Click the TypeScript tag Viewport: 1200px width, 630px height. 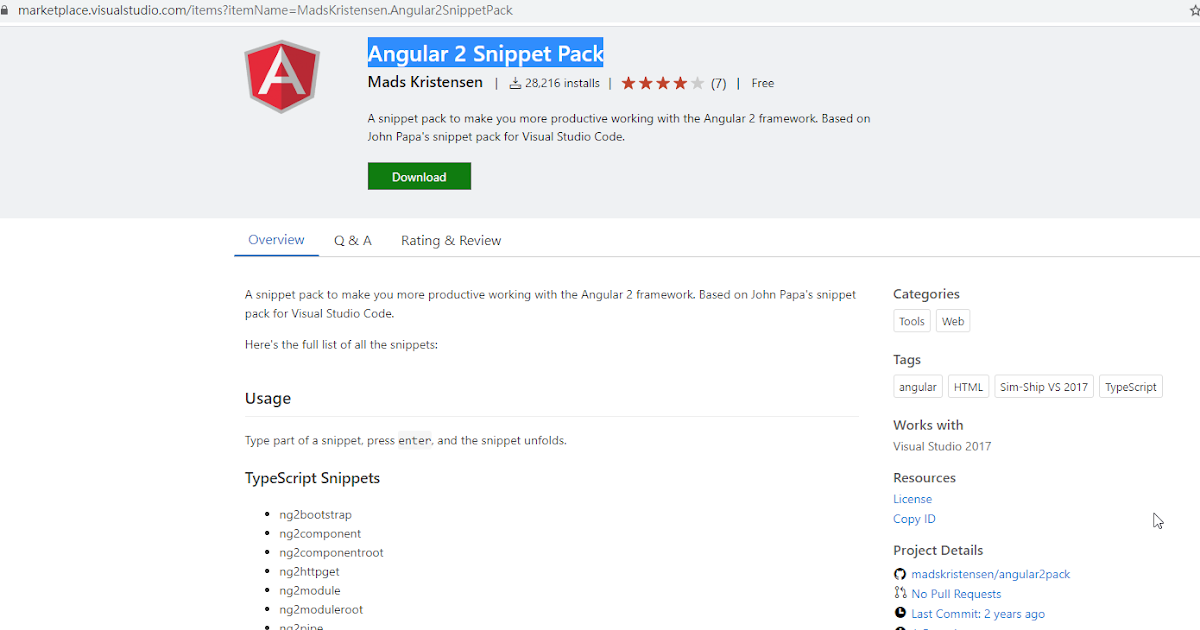tap(1130, 386)
